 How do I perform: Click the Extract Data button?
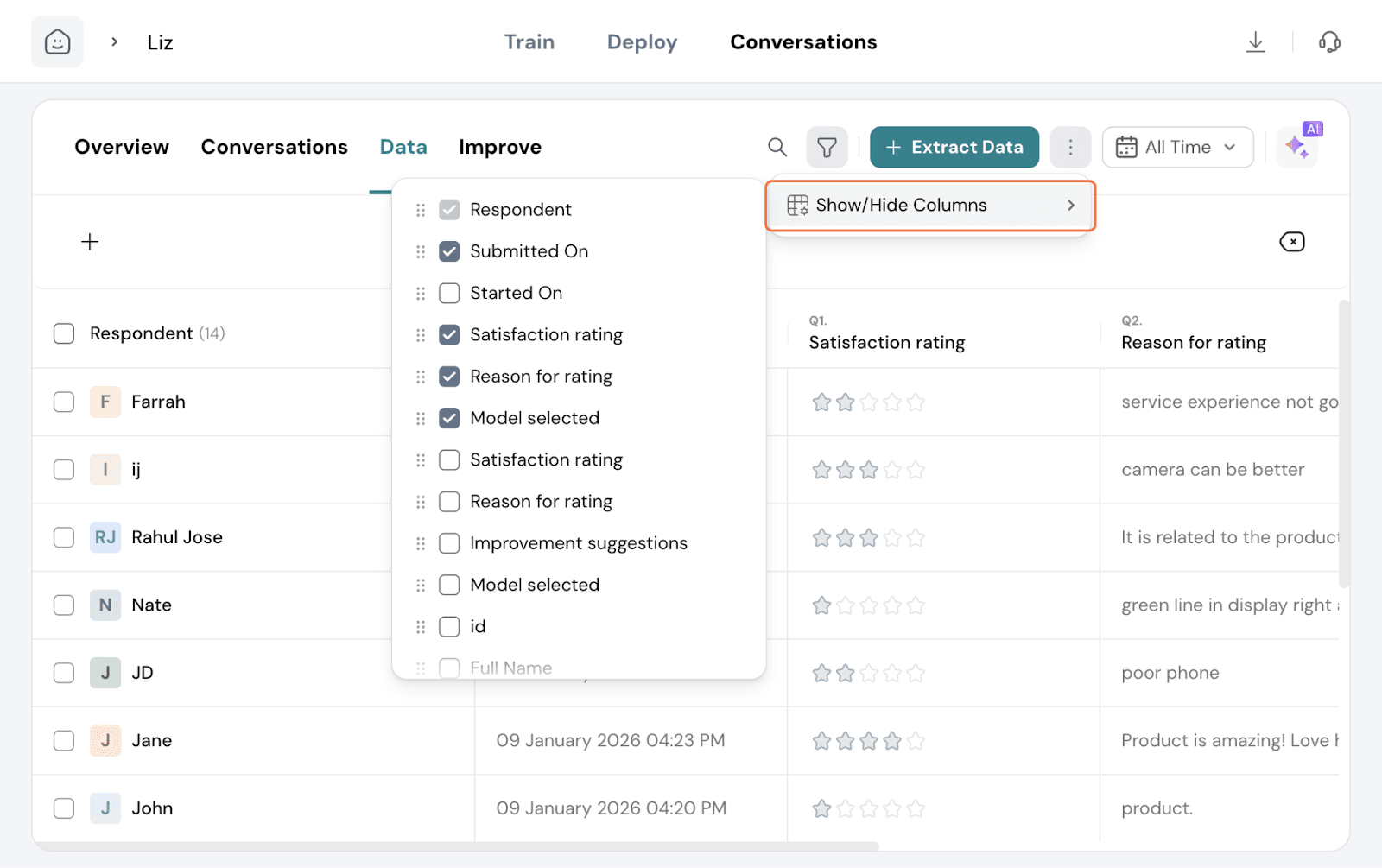pyautogui.click(x=954, y=147)
